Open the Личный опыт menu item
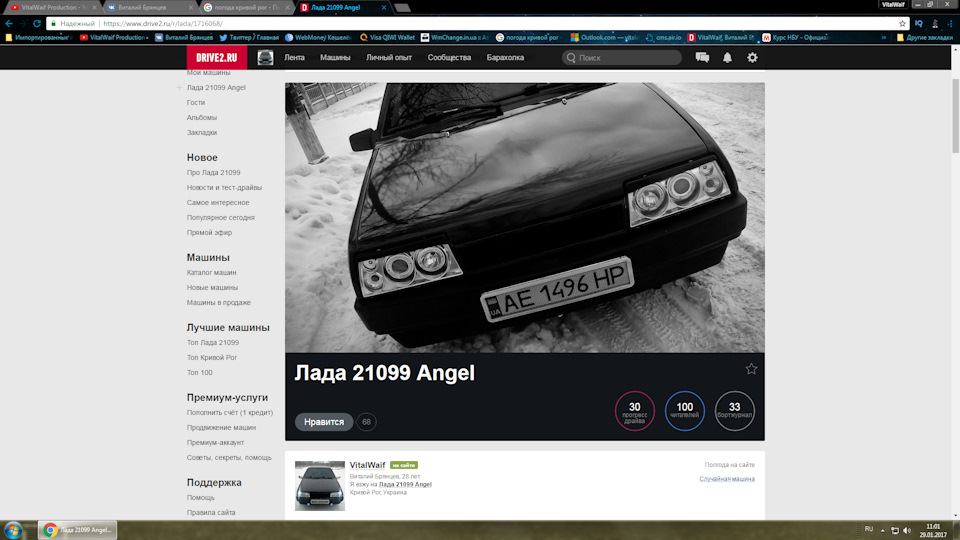Screen dimensions: 960x540 pos(389,58)
